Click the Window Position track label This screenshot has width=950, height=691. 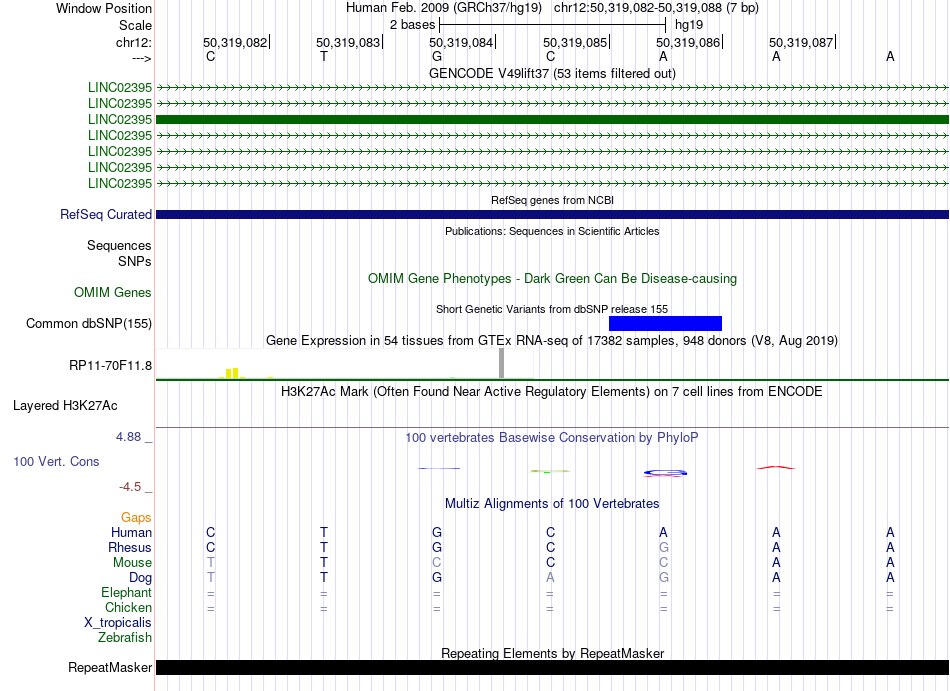[104, 8]
